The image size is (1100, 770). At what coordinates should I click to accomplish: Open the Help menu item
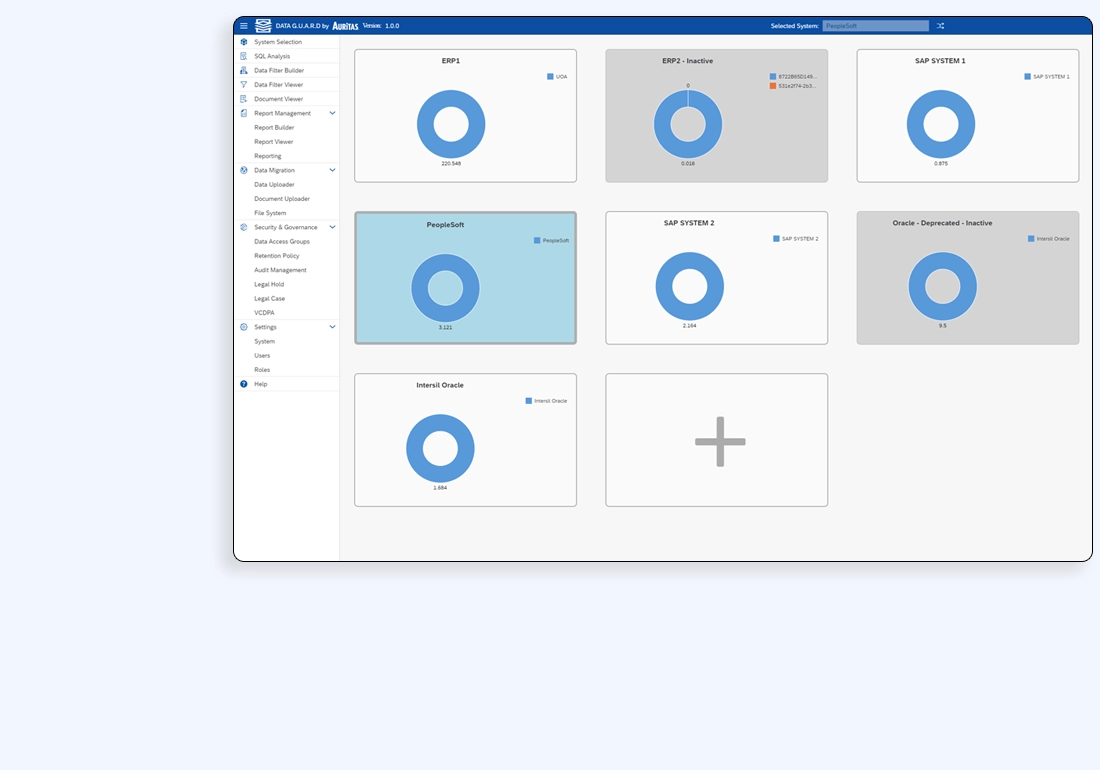pyautogui.click(x=286, y=384)
